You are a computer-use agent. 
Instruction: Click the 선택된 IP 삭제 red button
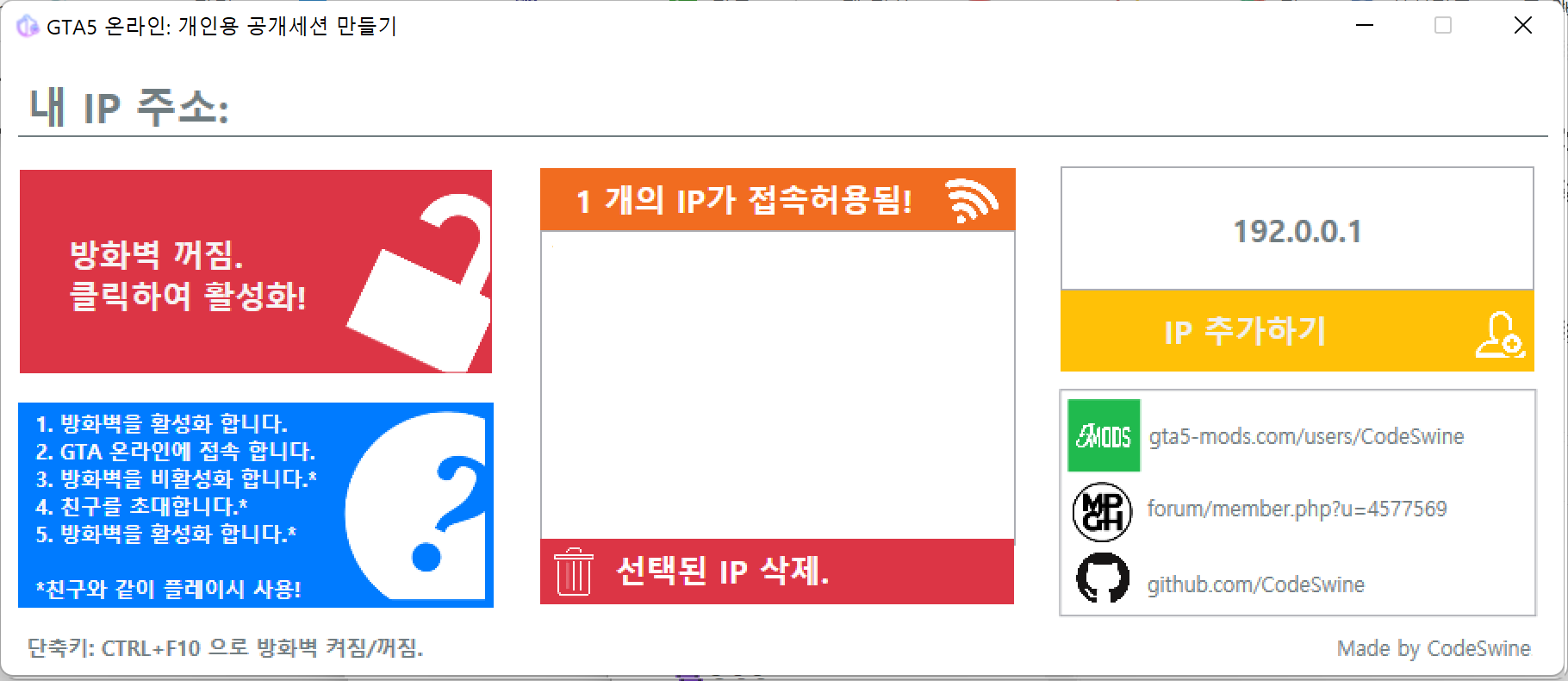pos(777,572)
